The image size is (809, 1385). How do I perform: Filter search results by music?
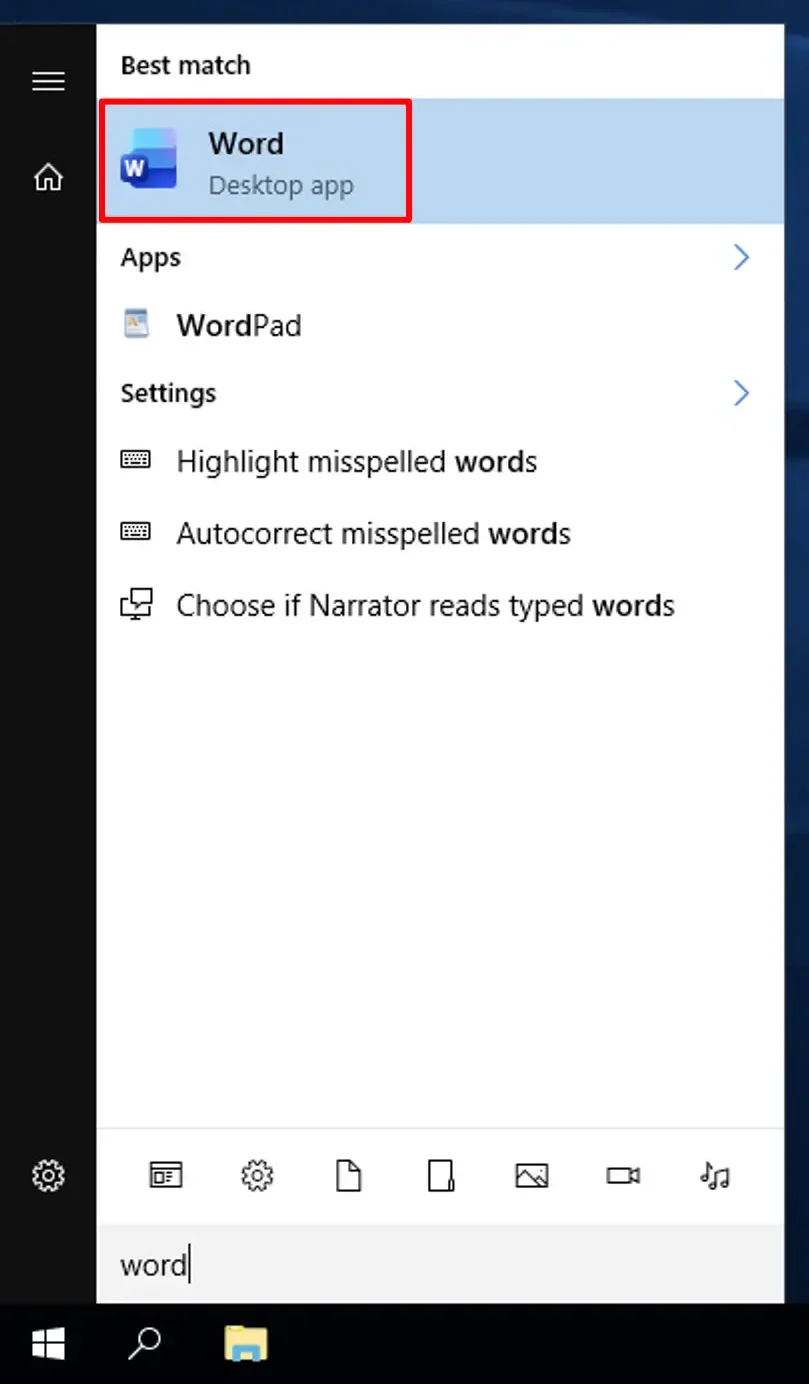coord(714,1176)
